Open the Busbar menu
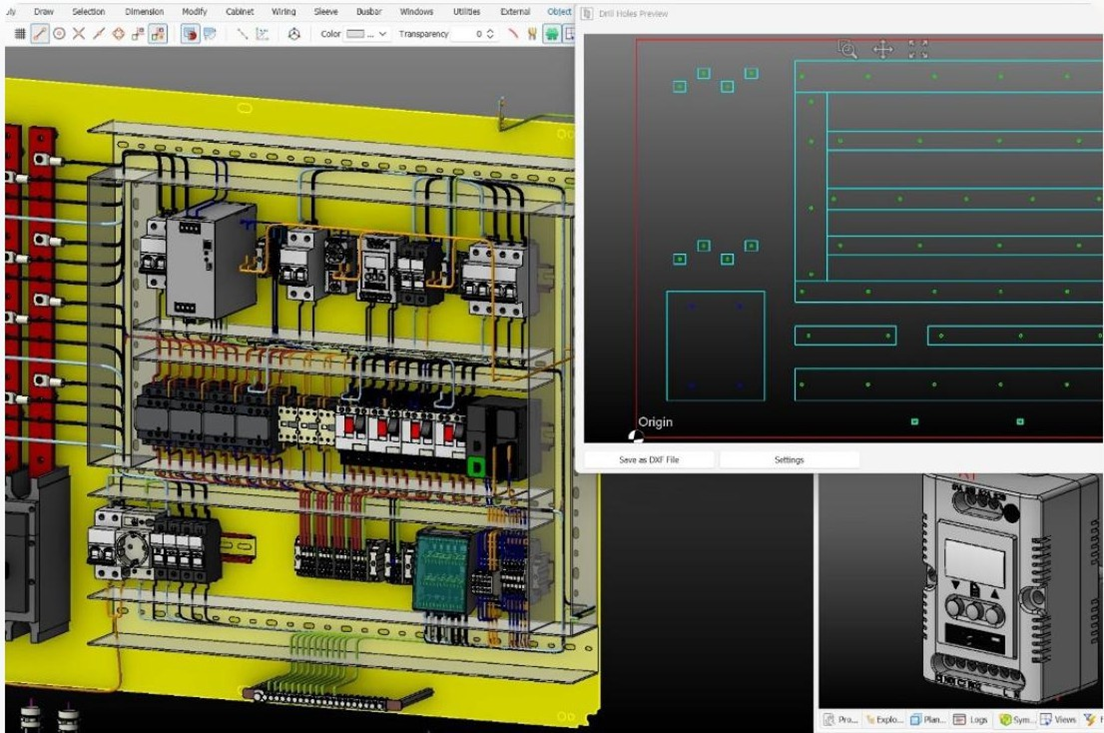This screenshot has height=733, width=1104. 369,11
